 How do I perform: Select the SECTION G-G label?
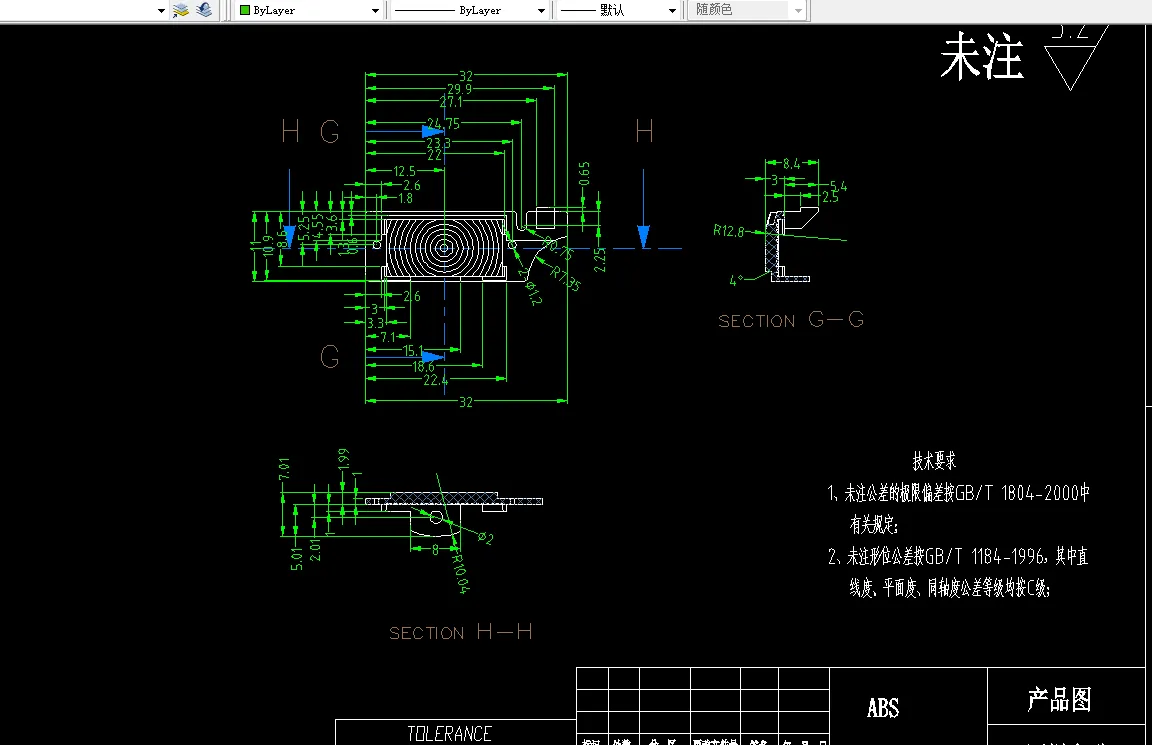(791, 320)
